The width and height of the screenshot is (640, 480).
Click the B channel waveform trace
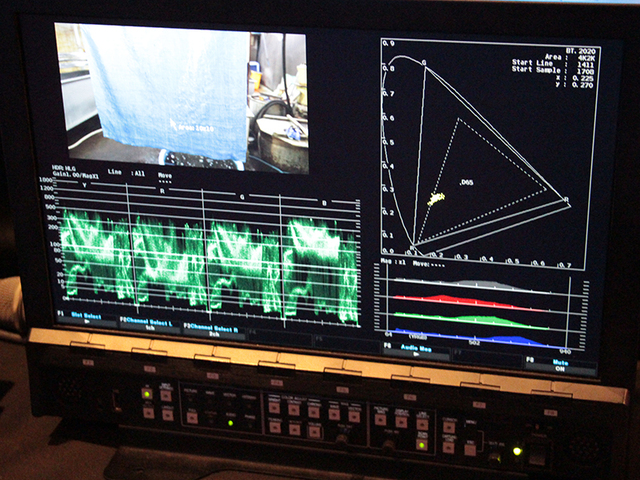(x=322, y=269)
